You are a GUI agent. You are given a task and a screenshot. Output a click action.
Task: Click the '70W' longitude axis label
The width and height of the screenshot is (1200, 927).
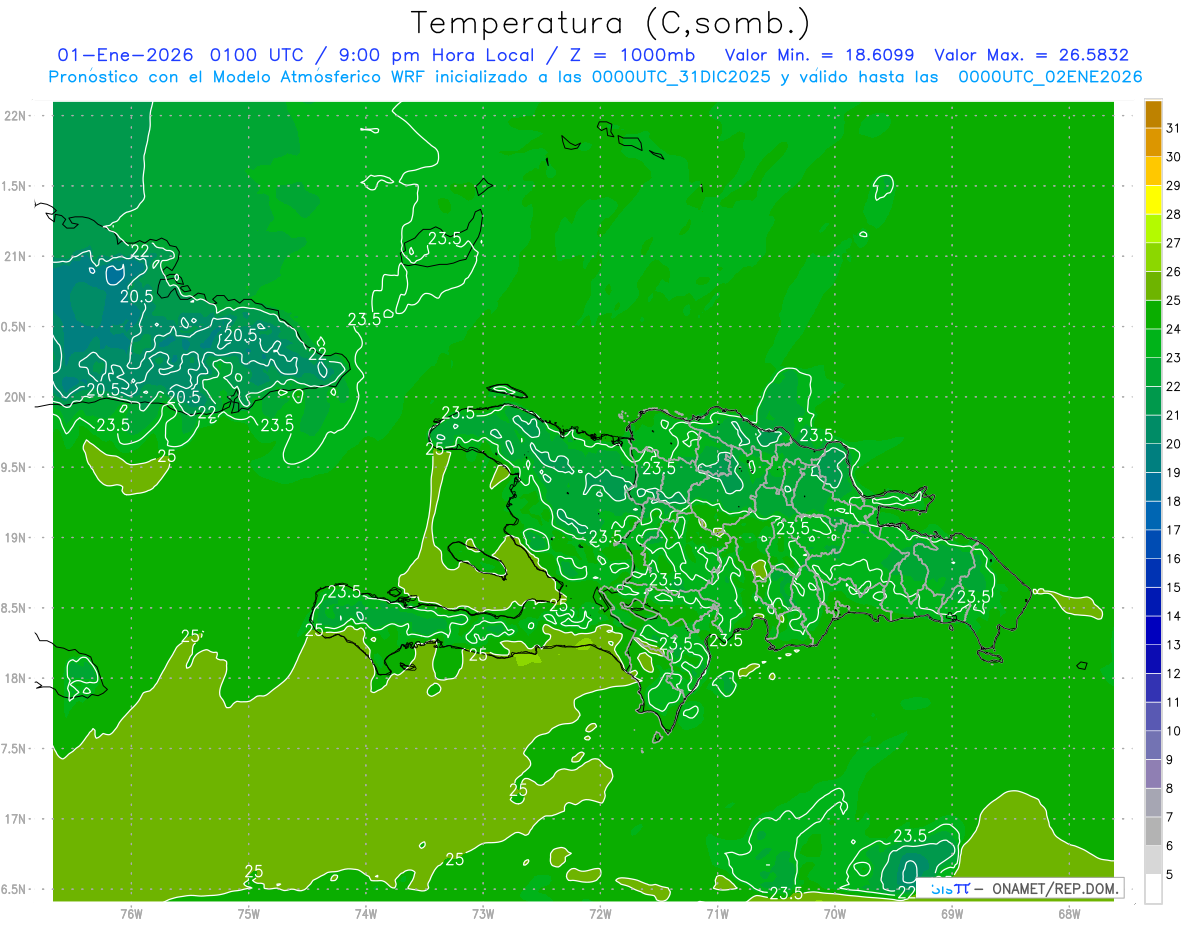tap(835, 913)
